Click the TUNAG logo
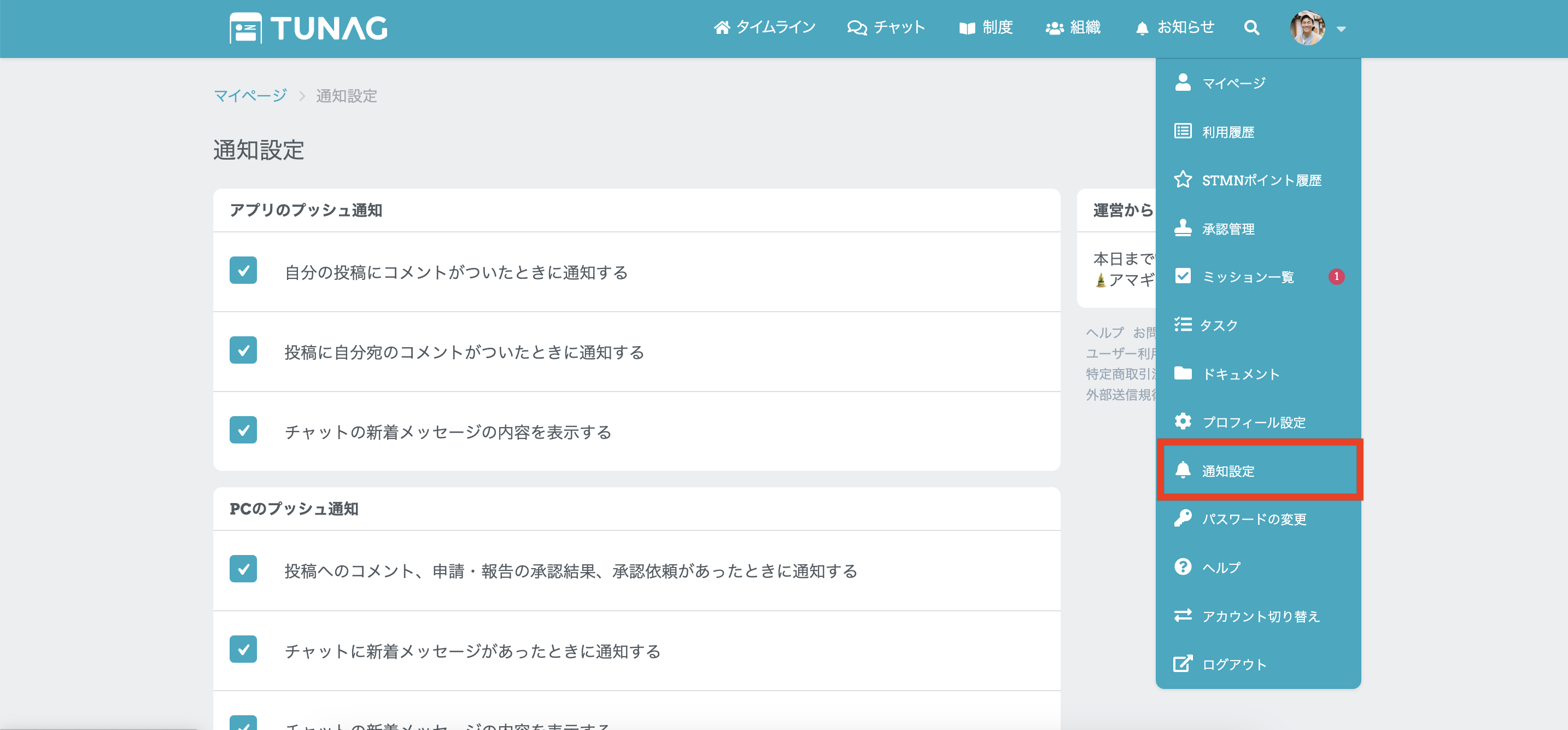This screenshot has width=1568, height=730. coord(308,28)
